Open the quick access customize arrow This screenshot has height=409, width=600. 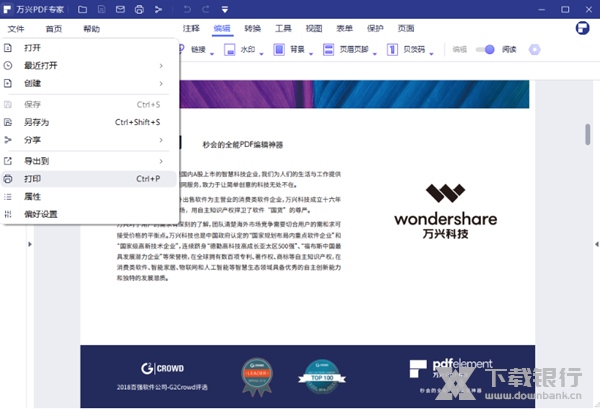225,9
